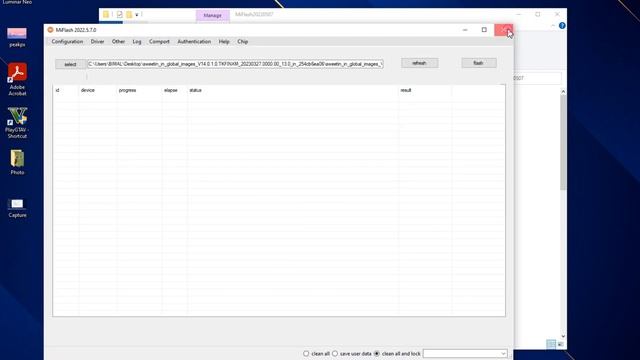This screenshot has width=640, height=360.
Task: Click the File Explorer help icon
Action: pos(562,26)
